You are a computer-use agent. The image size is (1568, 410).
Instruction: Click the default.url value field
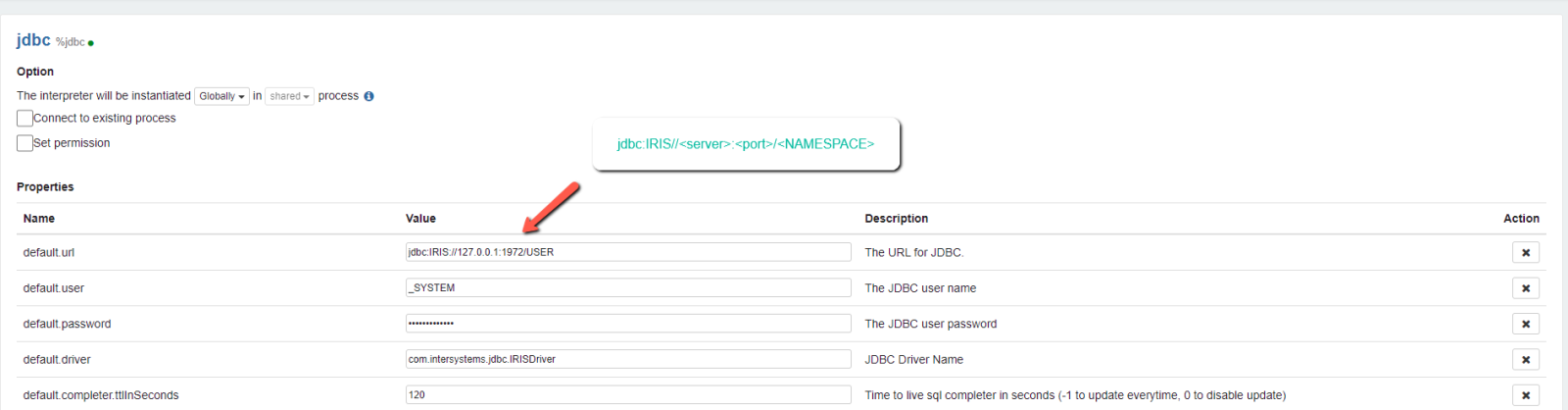pyautogui.click(x=627, y=252)
